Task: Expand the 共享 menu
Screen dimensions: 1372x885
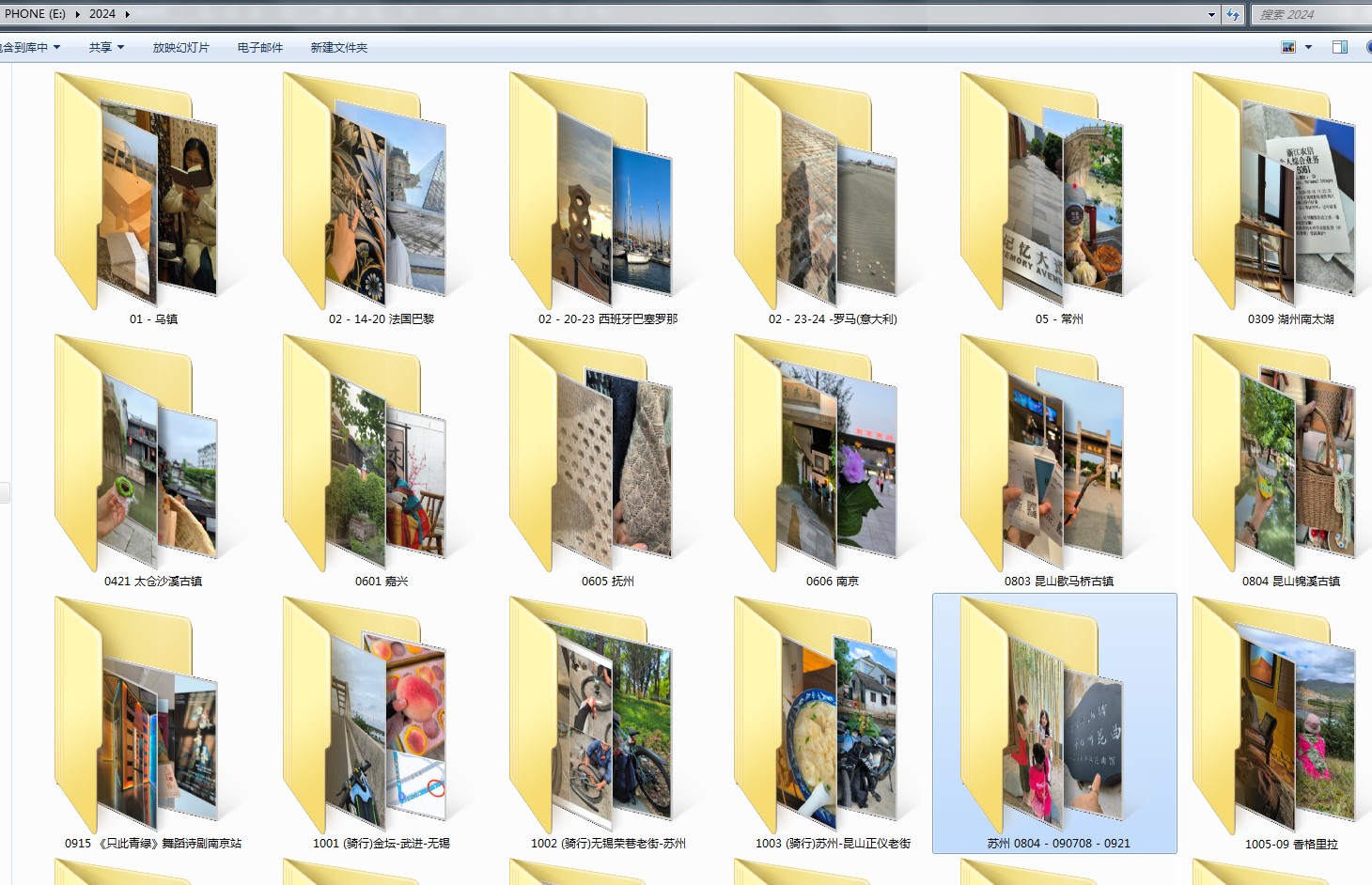Action: 106,47
